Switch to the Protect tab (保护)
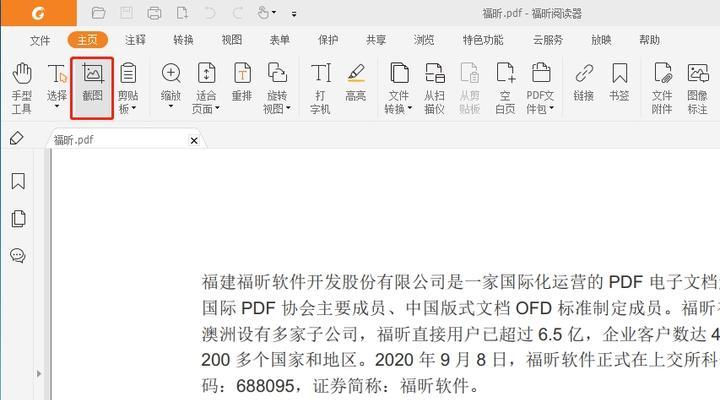This screenshot has height=400, width=720. (328, 40)
